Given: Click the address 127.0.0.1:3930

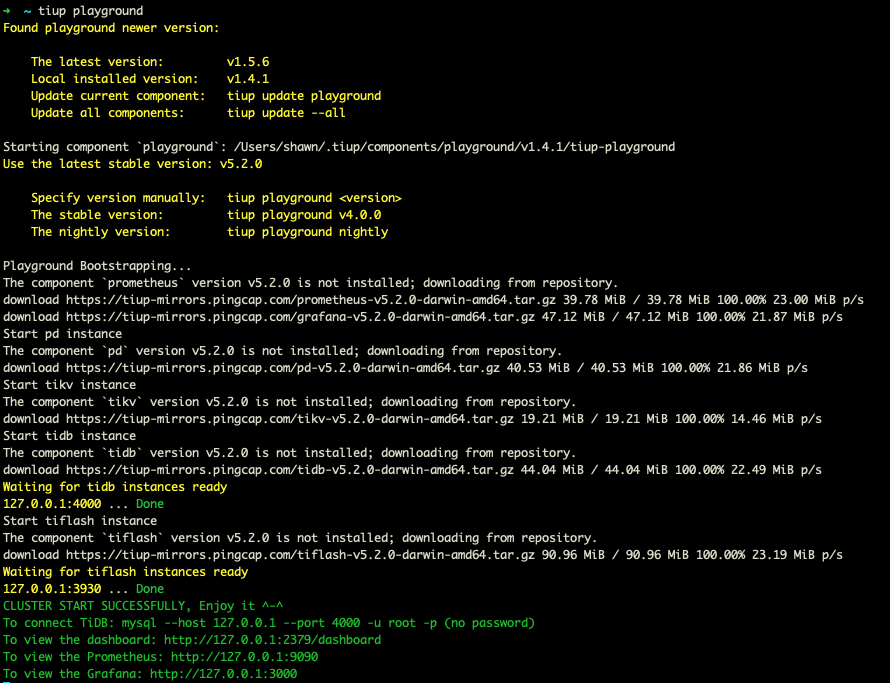Looking at the screenshot, I should (52, 589).
